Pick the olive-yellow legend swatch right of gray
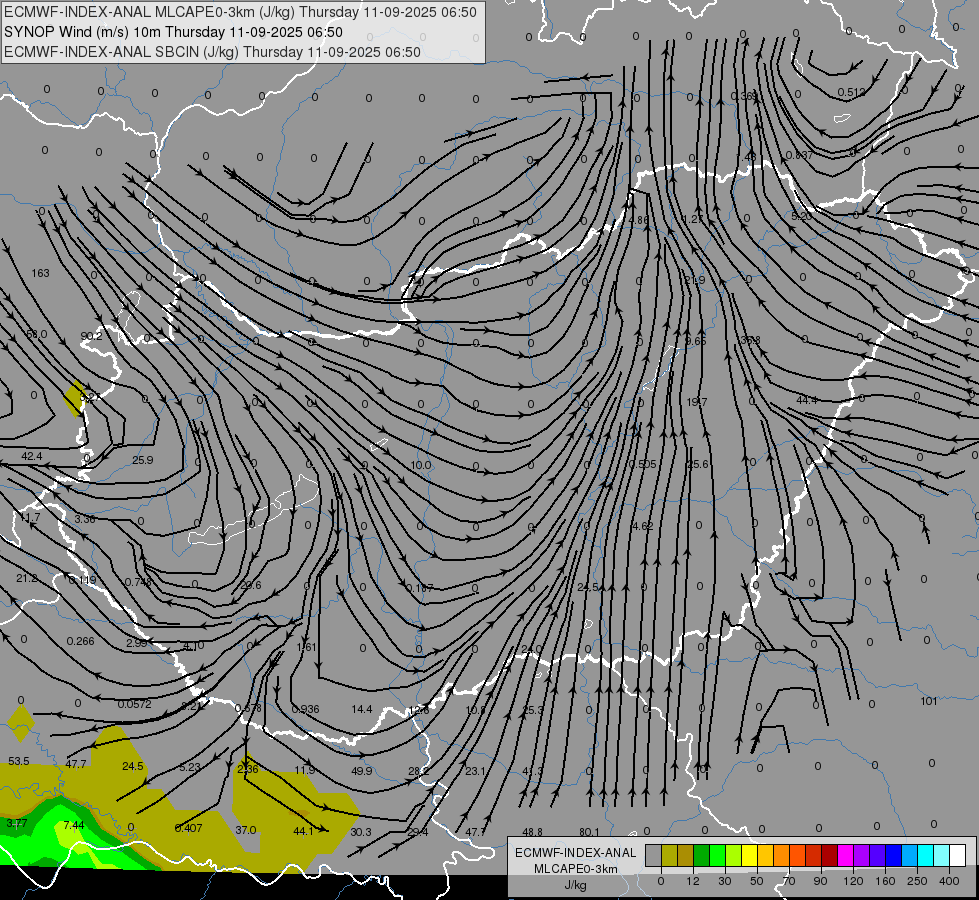979x900 pixels. click(669, 855)
